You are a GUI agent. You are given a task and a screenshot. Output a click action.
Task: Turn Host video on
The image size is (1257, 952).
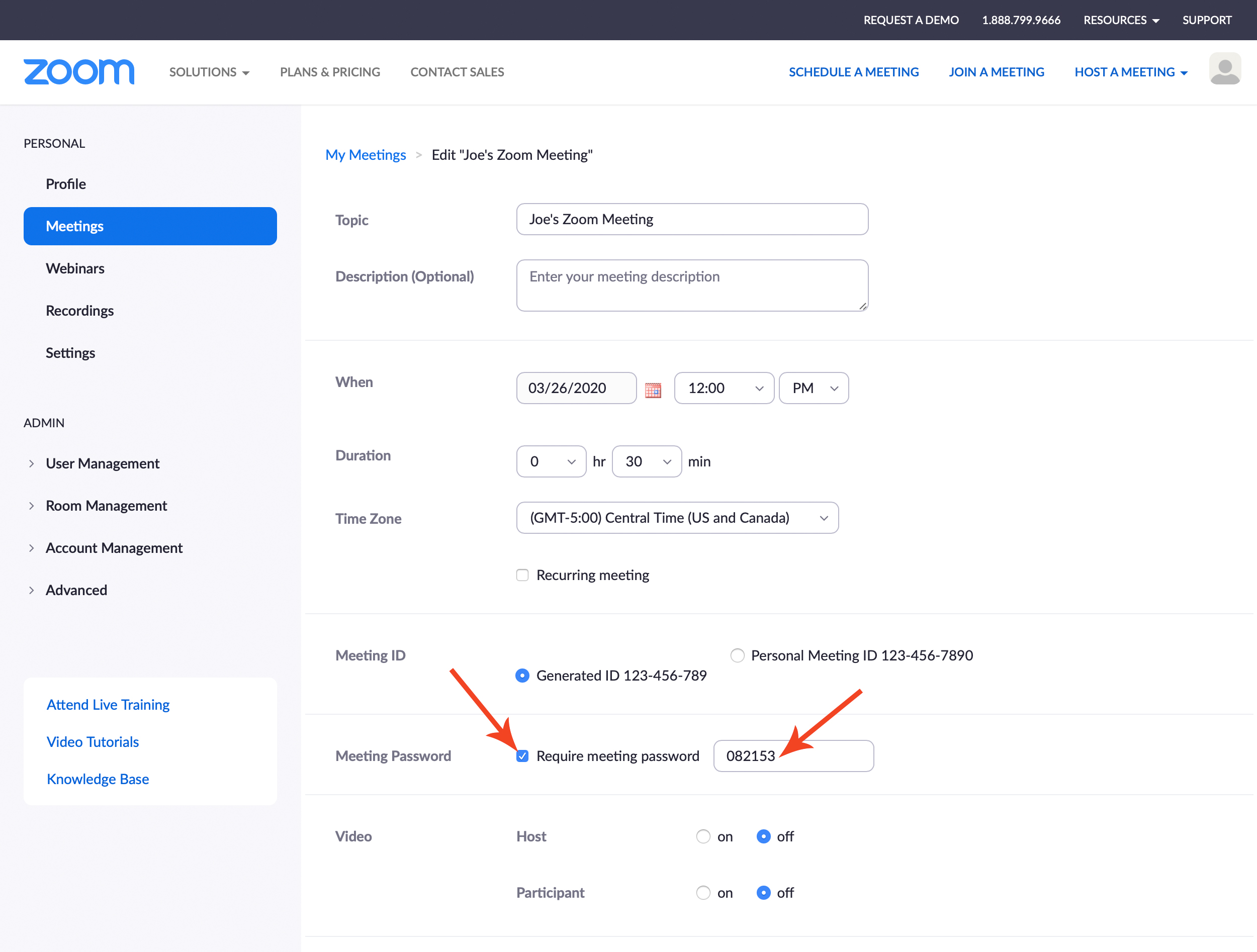703,836
